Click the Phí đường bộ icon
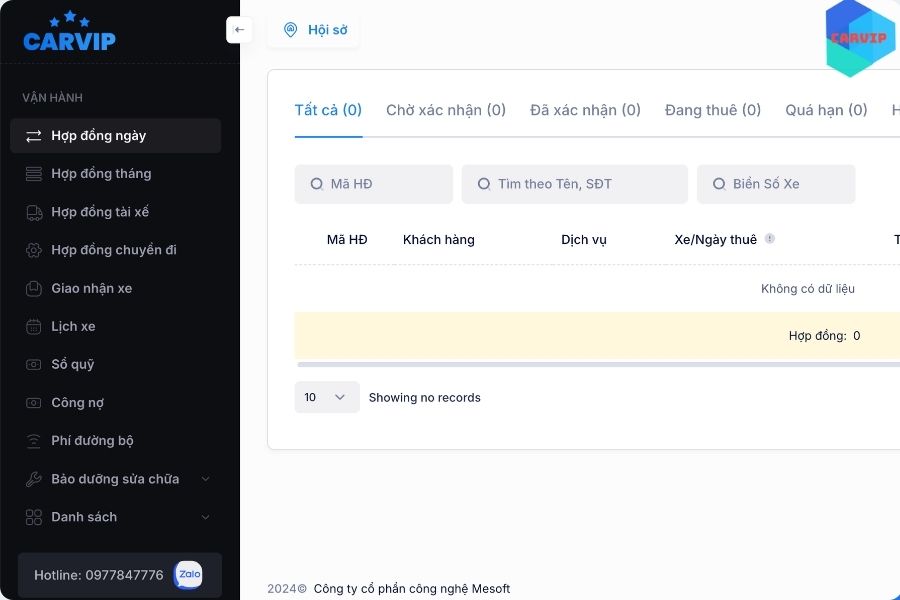This screenshot has height=600, width=900. (34, 441)
